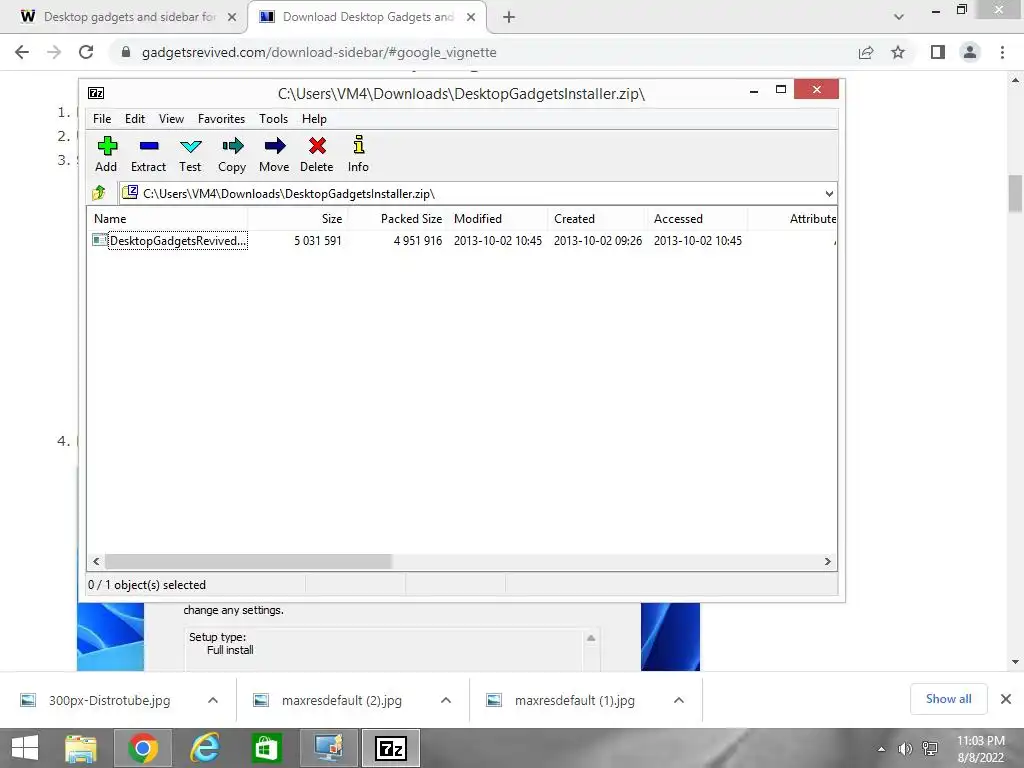Go forward in Chrome
This screenshot has width=1024, height=768.
(54, 52)
